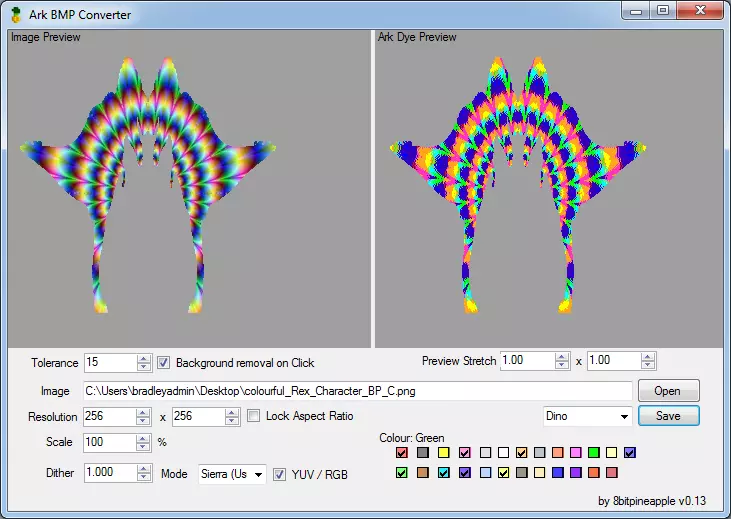Toggle the YUV / RGB checkbox
The image size is (731, 519).
[279, 474]
